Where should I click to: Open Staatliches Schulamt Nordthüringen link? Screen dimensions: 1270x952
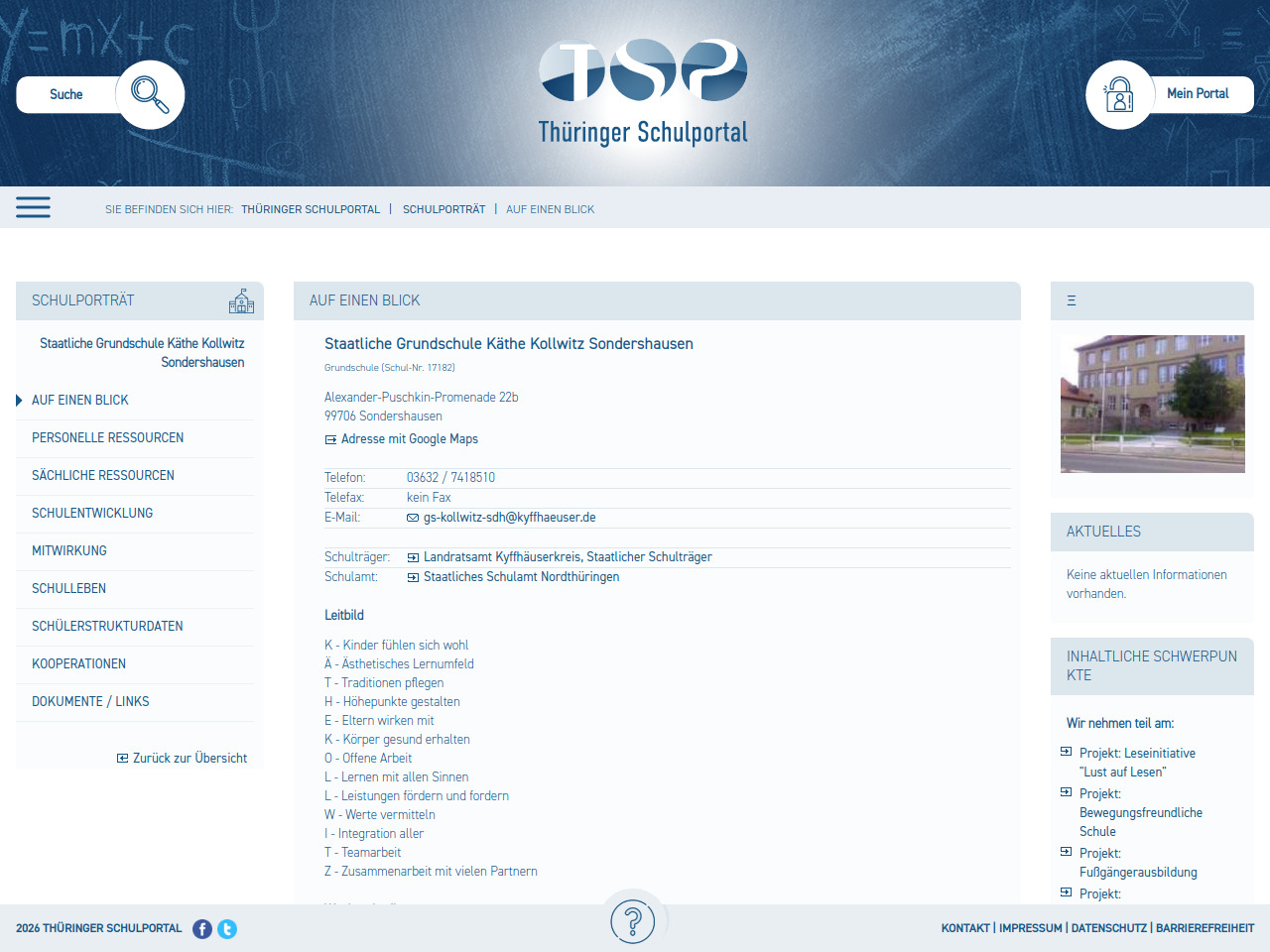521,576
